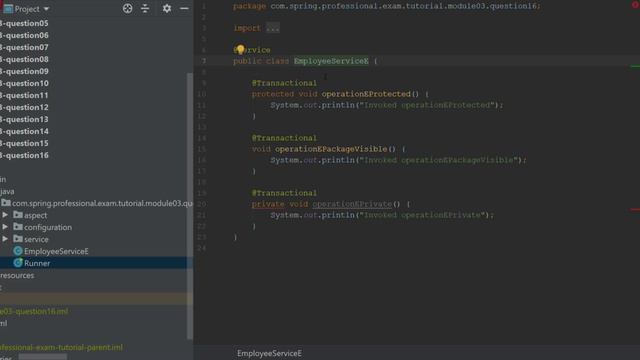Open EmployeeServiceE in the project tree
The height and width of the screenshot is (360, 640).
click(x=56, y=251)
